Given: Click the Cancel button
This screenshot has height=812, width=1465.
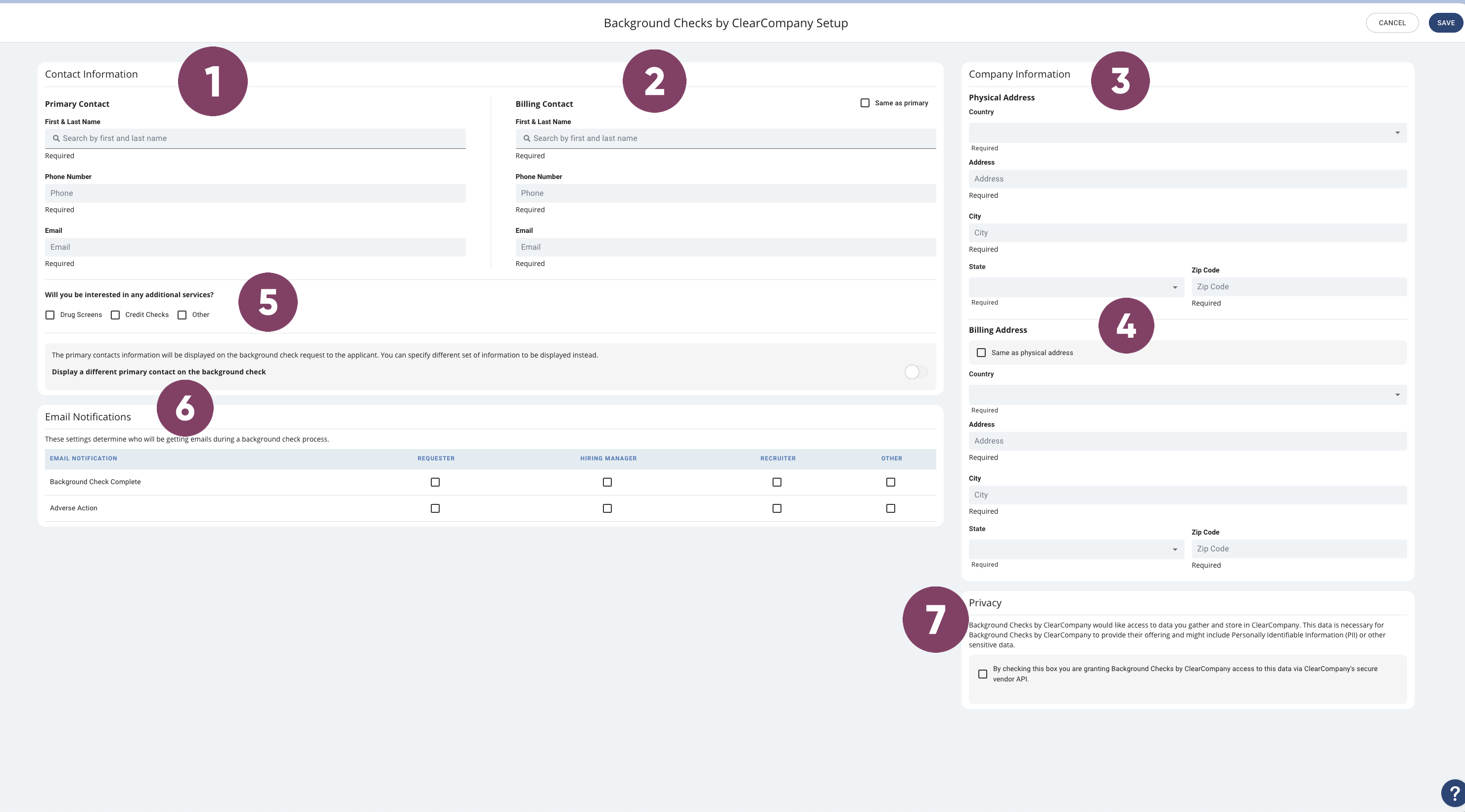Looking at the screenshot, I should point(1392,23).
